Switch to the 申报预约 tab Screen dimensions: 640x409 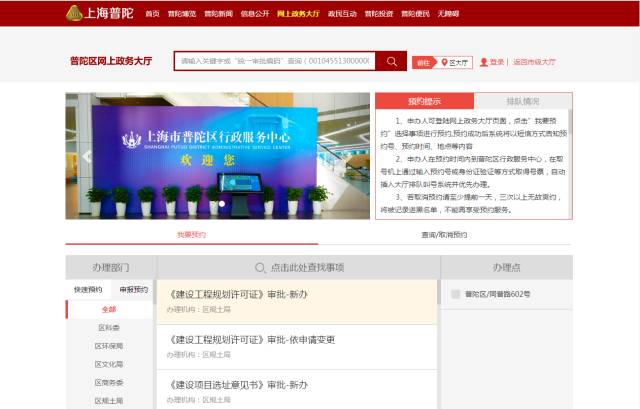133,289
